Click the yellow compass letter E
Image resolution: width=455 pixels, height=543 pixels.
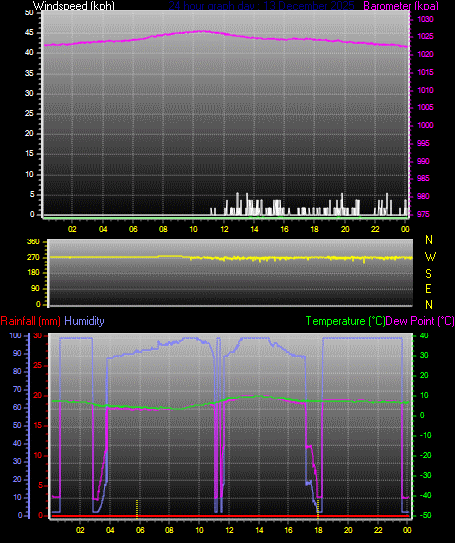[x=428, y=289]
